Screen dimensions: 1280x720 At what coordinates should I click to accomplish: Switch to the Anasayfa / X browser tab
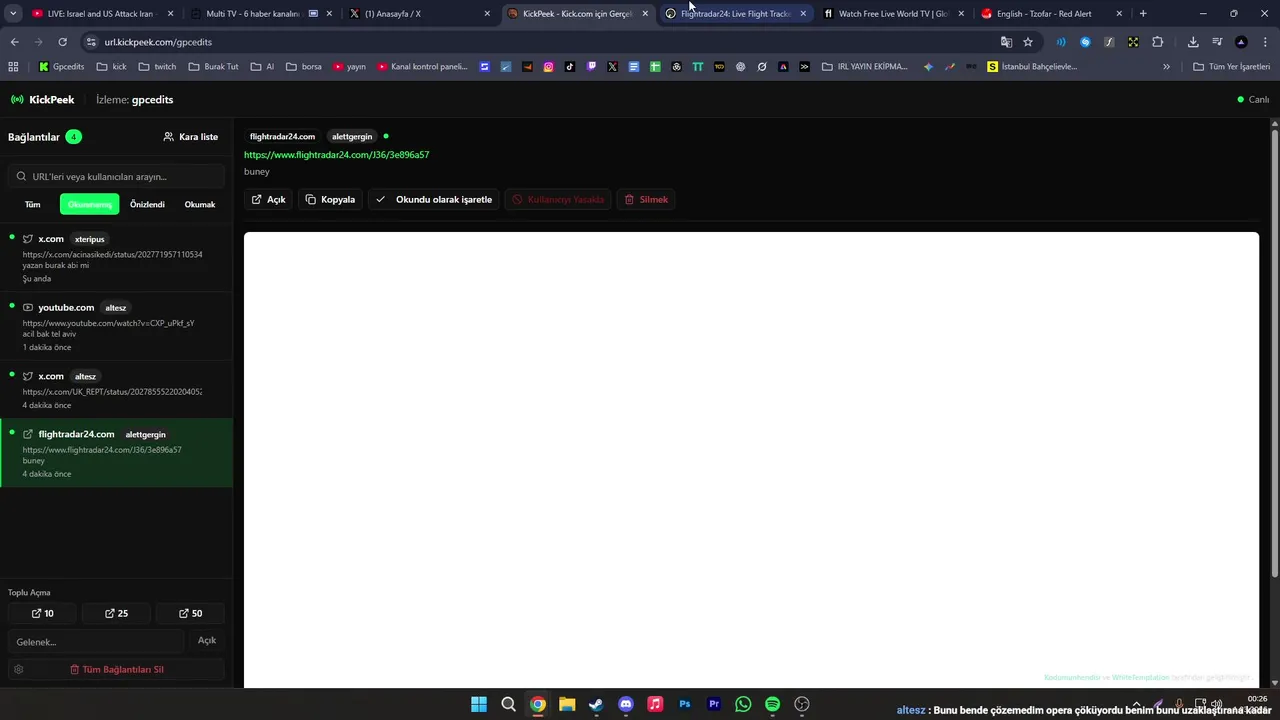pyautogui.click(x=420, y=14)
